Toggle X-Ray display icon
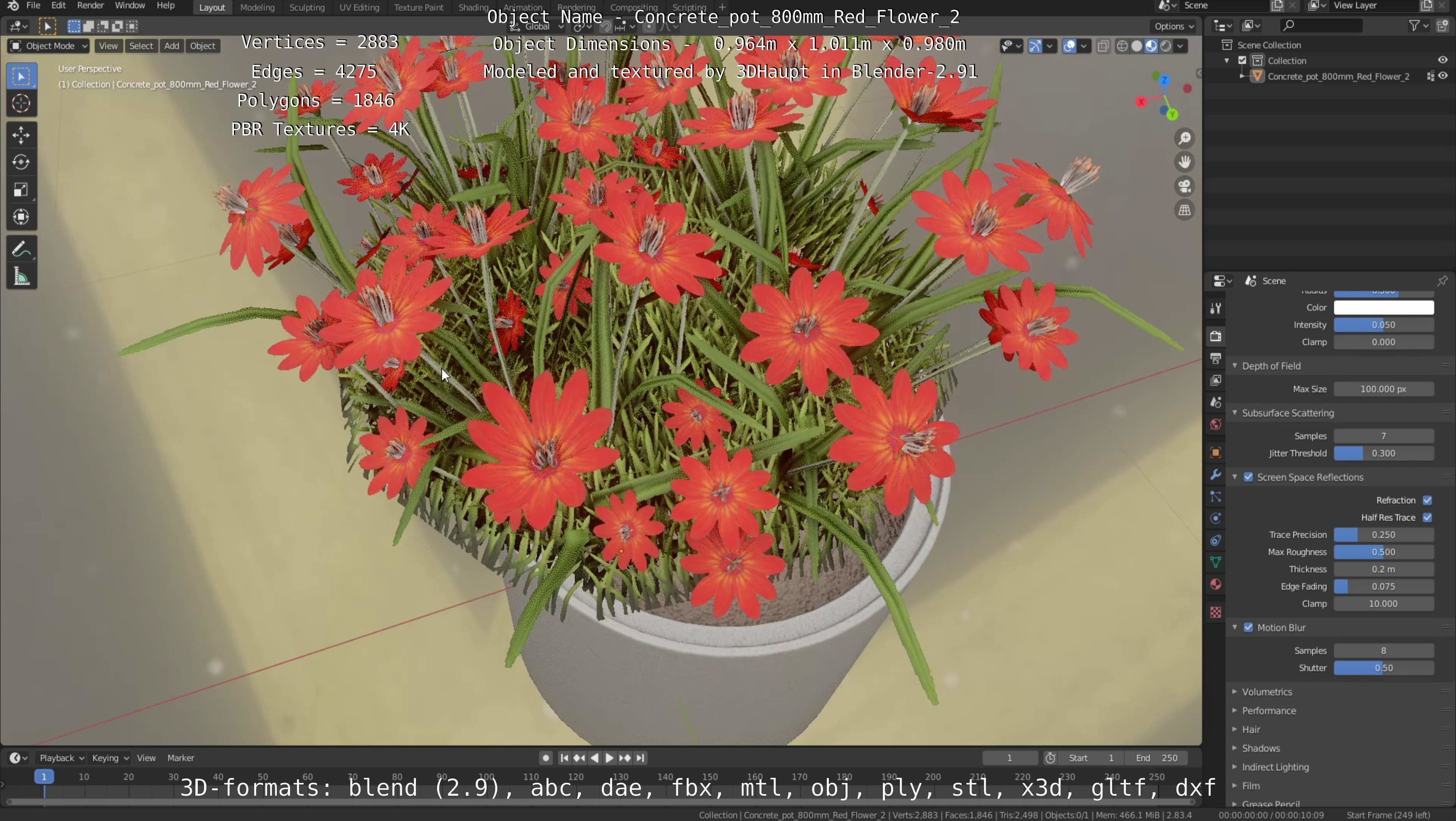This screenshot has height=821, width=1456. point(1103,46)
